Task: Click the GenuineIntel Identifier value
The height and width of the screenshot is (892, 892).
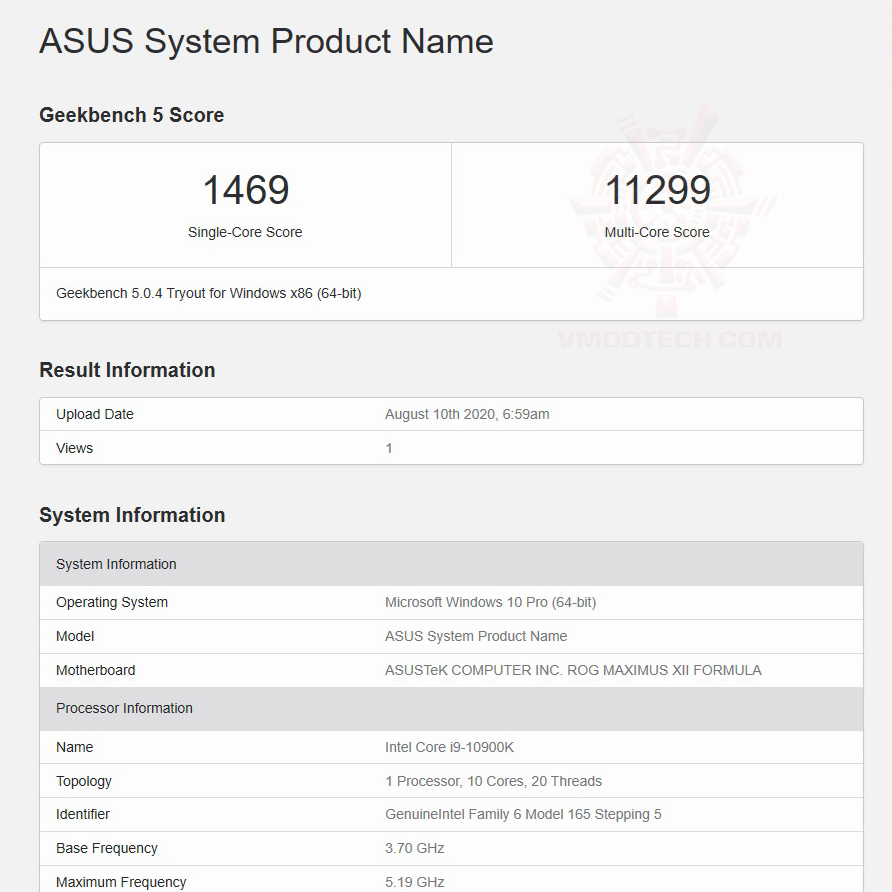Action: click(x=522, y=814)
